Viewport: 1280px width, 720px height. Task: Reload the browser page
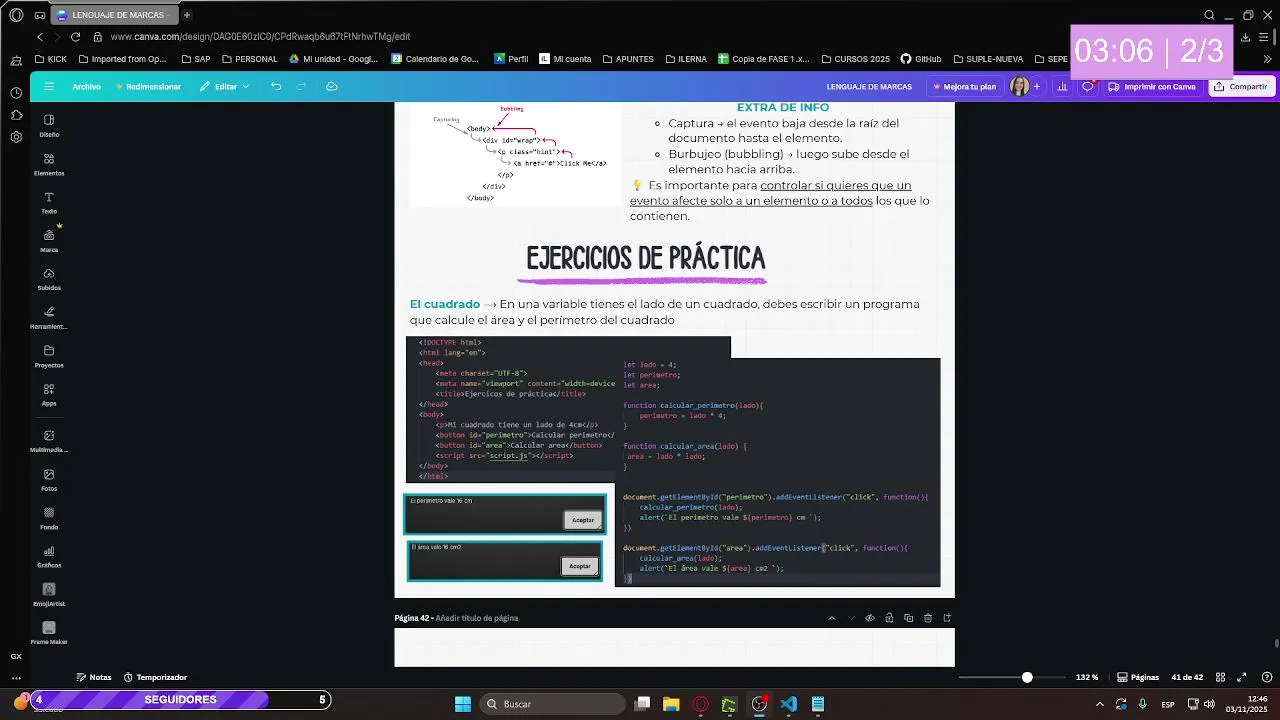point(75,37)
